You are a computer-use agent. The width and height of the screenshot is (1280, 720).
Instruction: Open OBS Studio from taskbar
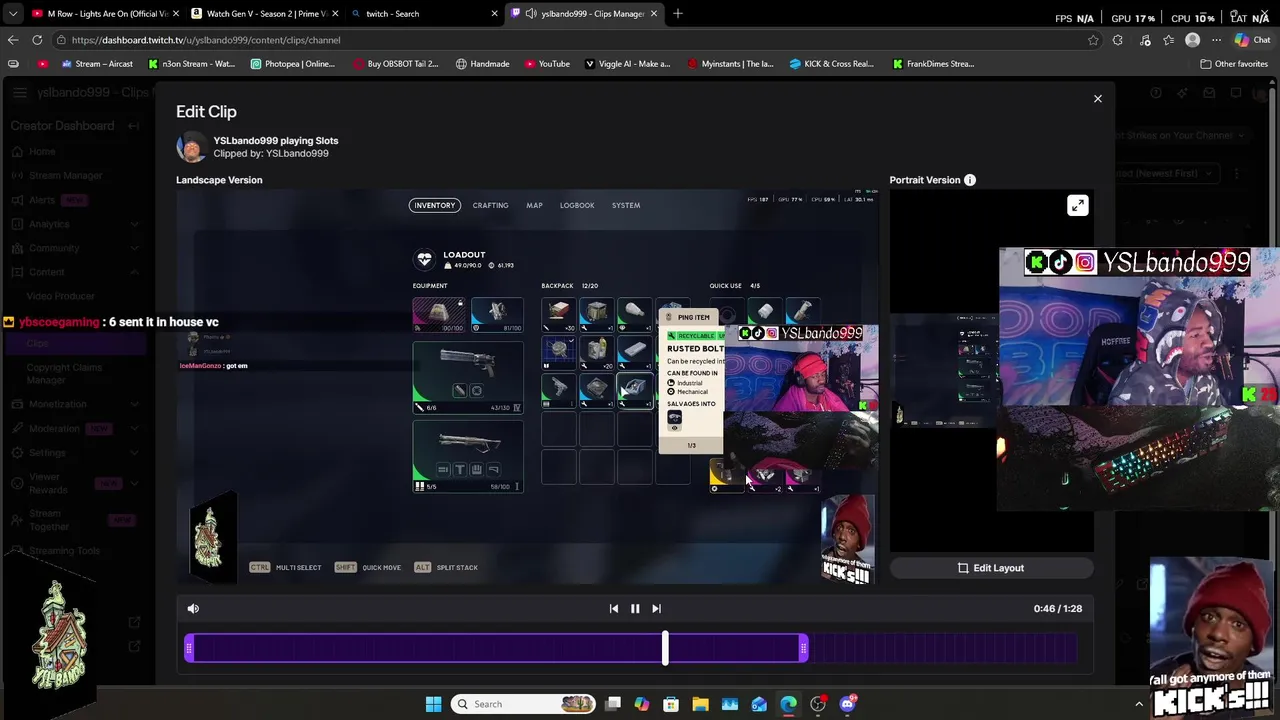point(818,704)
